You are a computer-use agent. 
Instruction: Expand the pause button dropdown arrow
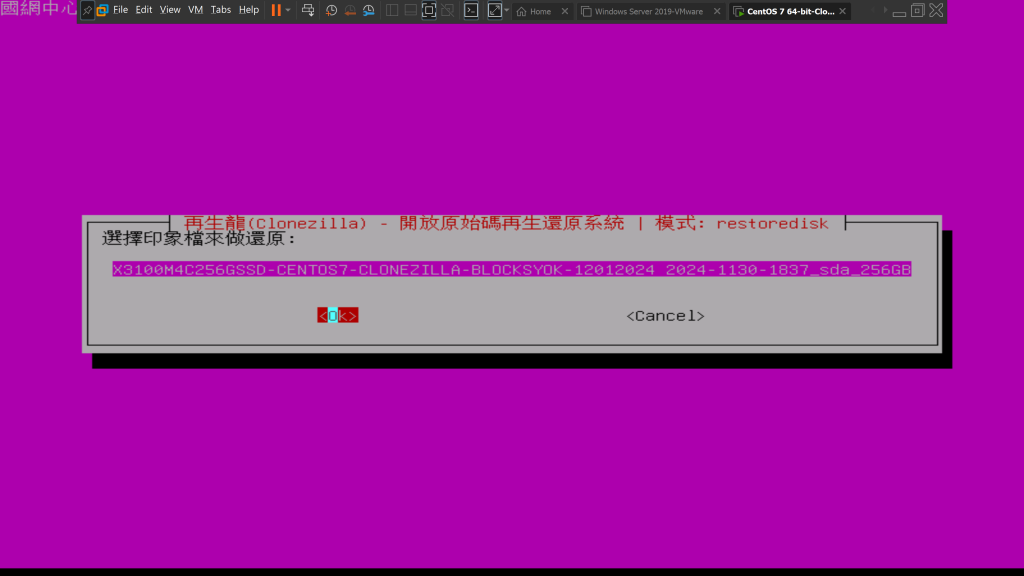pyautogui.click(x=289, y=10)
